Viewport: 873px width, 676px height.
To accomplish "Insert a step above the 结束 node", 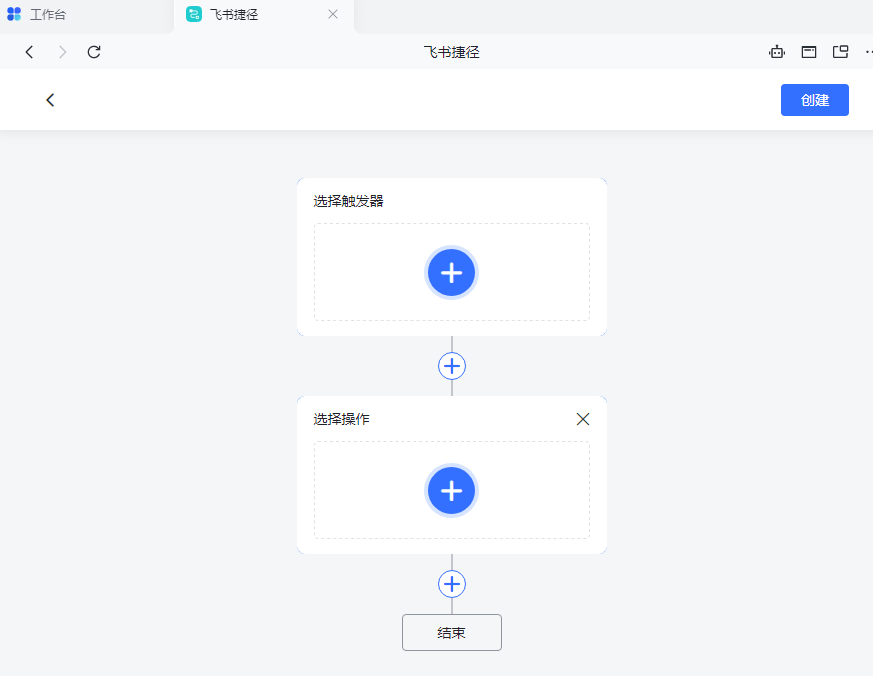I will pos(451,583).
